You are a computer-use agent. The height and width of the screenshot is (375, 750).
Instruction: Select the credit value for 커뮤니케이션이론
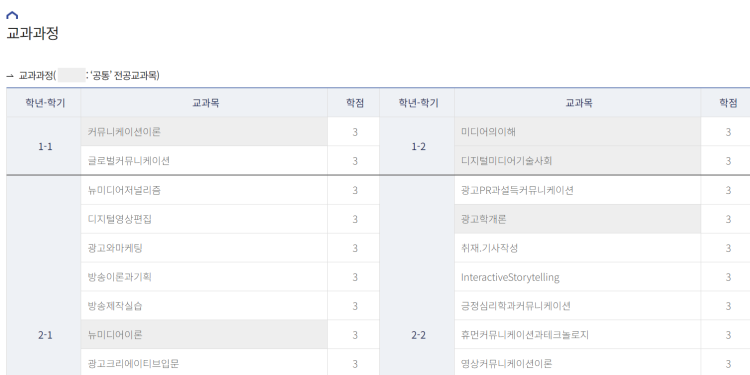[x=355, y=132]
